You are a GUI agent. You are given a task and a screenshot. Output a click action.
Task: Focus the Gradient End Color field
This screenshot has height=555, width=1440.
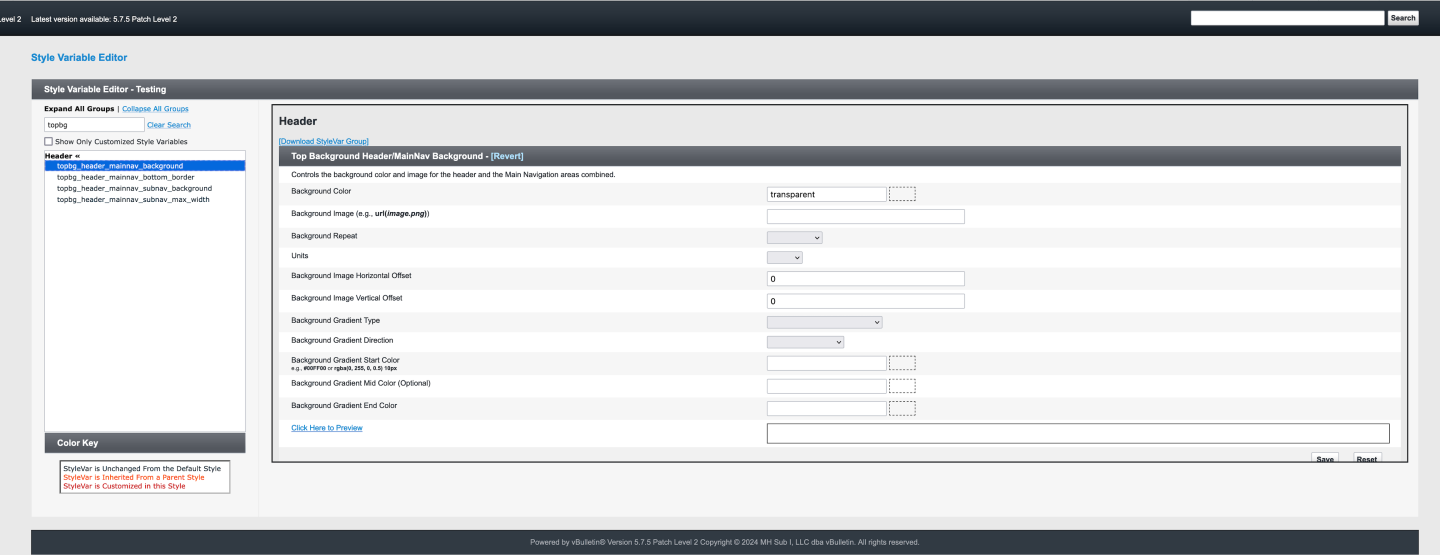[x=827, y=408]
